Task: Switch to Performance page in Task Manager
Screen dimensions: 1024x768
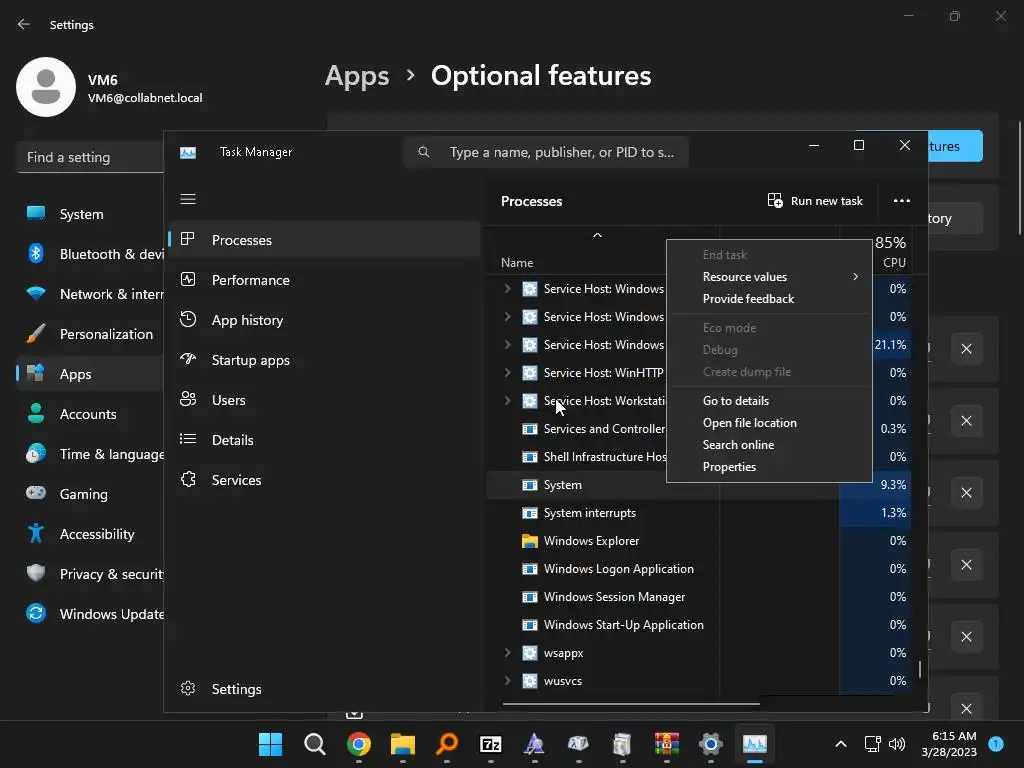Action: pyautogui.click(x=325, y=280)
